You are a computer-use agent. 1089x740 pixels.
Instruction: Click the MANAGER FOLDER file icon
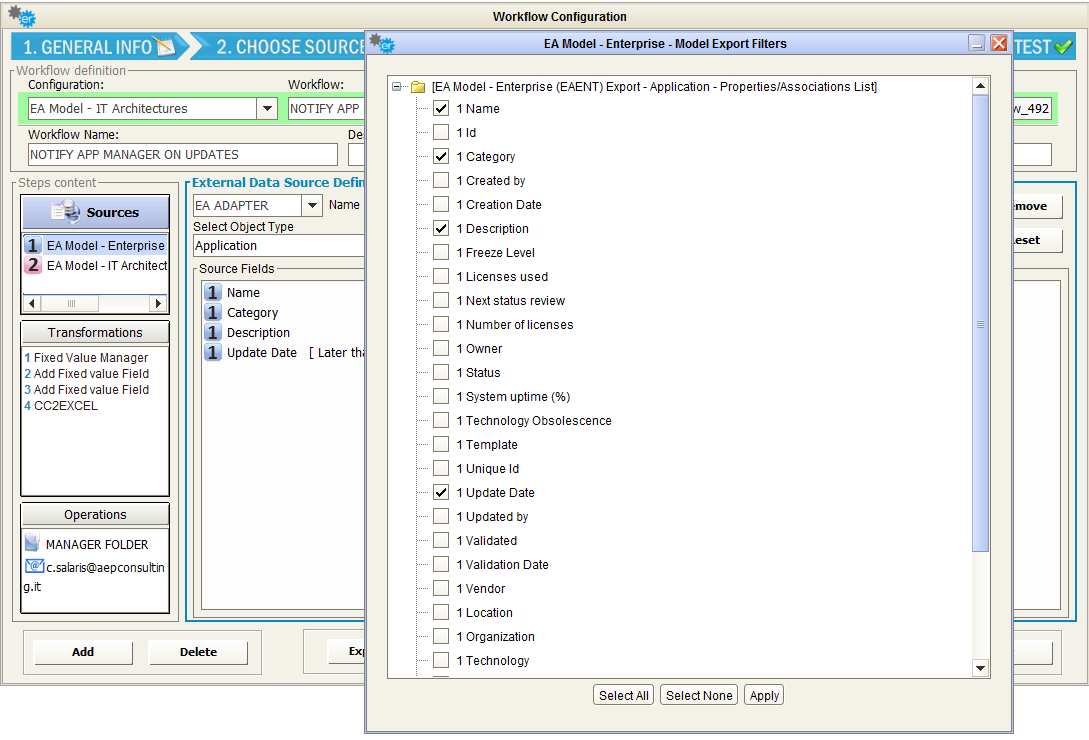(x=32, y=543)
